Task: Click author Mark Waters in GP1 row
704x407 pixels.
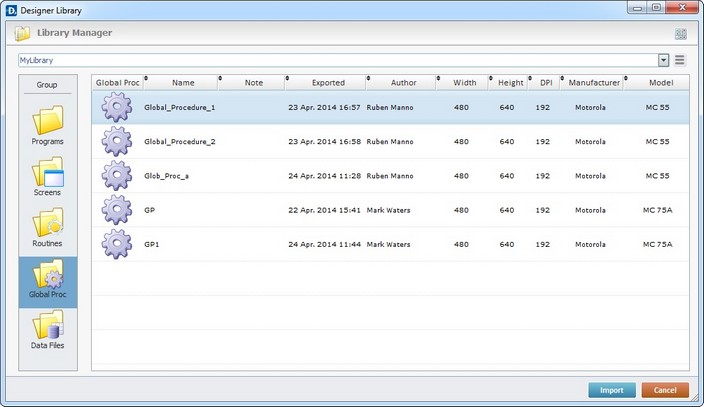Action: pos(388,244)
